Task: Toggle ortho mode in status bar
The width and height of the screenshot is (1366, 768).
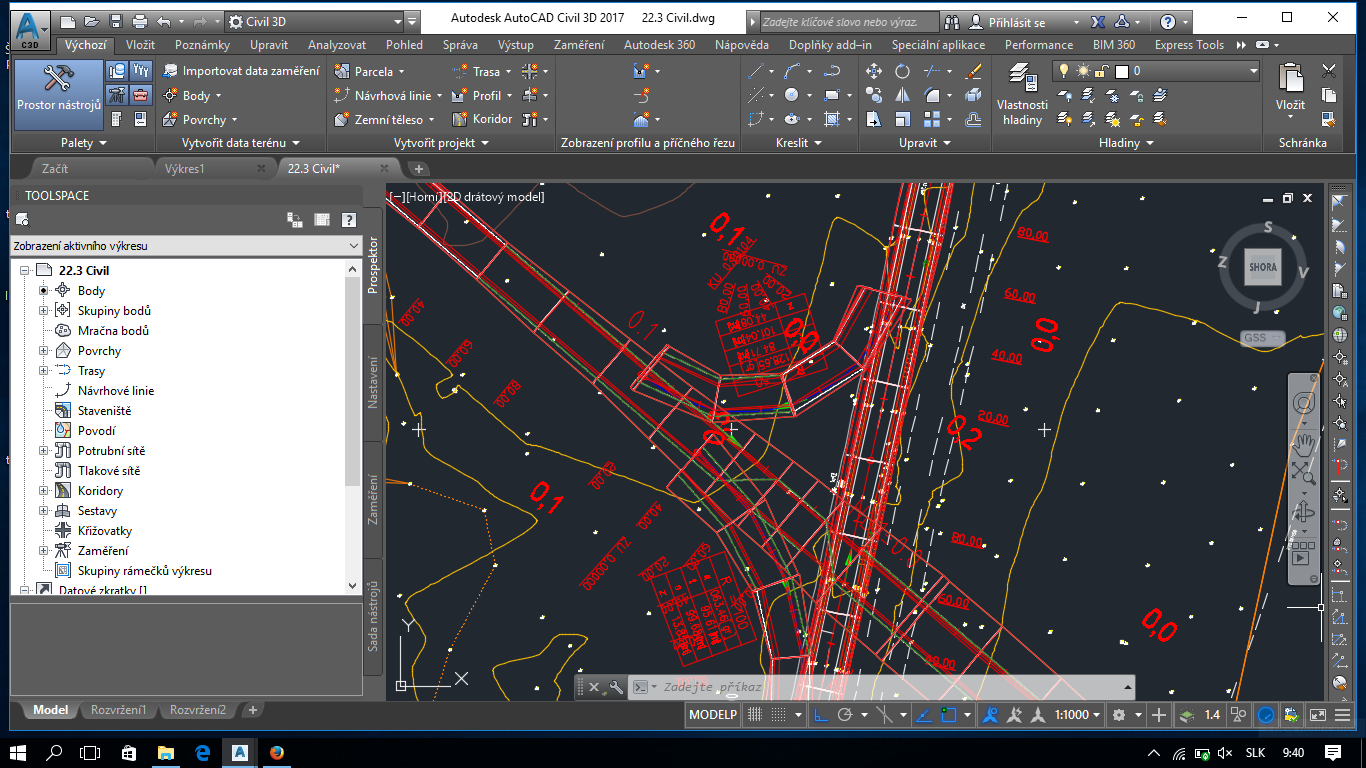Action: (820, 715)
